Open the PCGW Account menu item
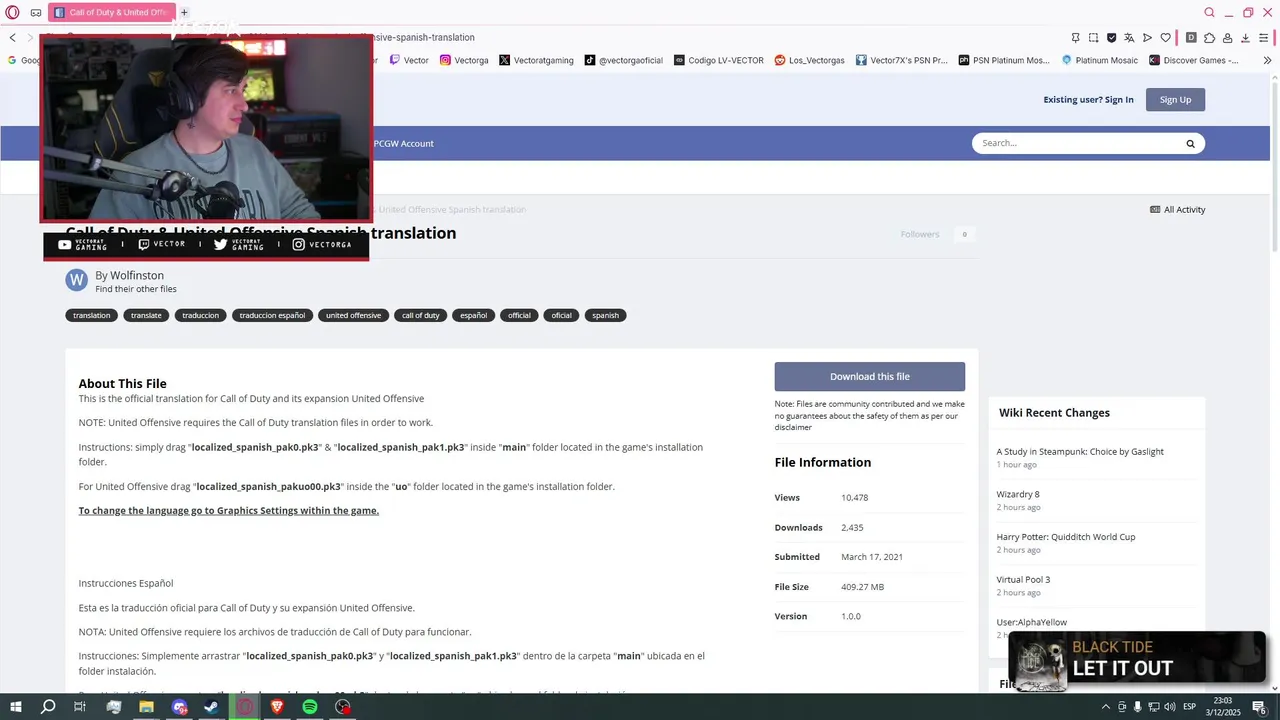The width and height of the screenshot is (1280, 720). click(x=403, y=143)
